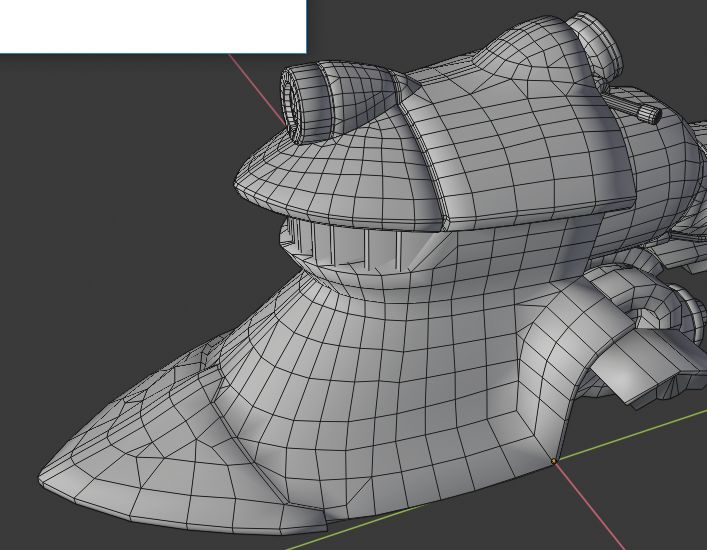Click the ribbed cylindrical nozzle on the model
Screen dimensions: 707x550
[308, 103]
